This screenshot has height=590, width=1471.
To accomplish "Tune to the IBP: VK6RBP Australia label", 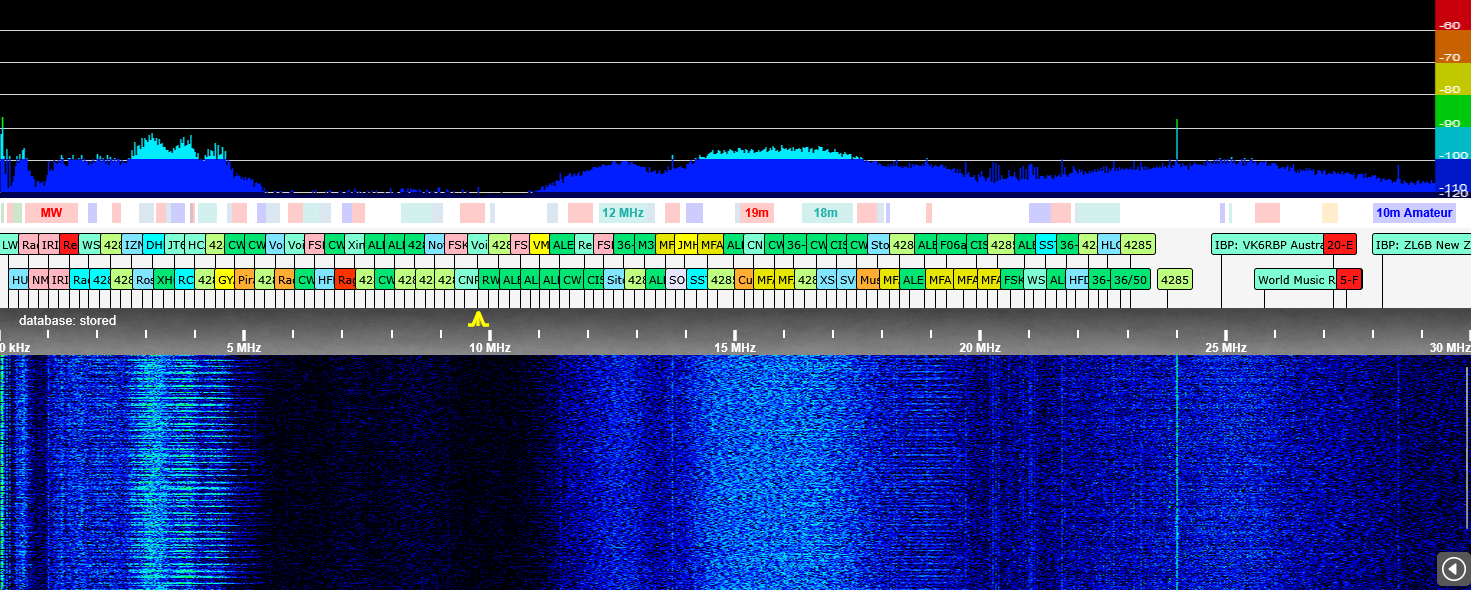I will pos(1267,245).
